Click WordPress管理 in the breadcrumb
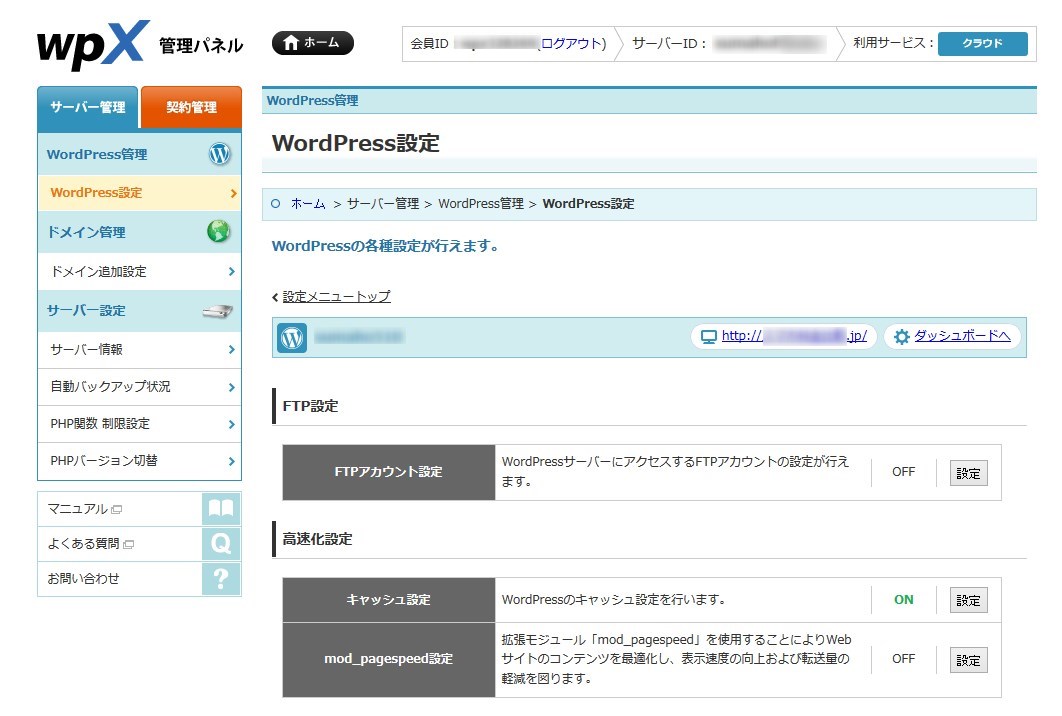Screen dimensions: 1062x716 tap(481, 203)
